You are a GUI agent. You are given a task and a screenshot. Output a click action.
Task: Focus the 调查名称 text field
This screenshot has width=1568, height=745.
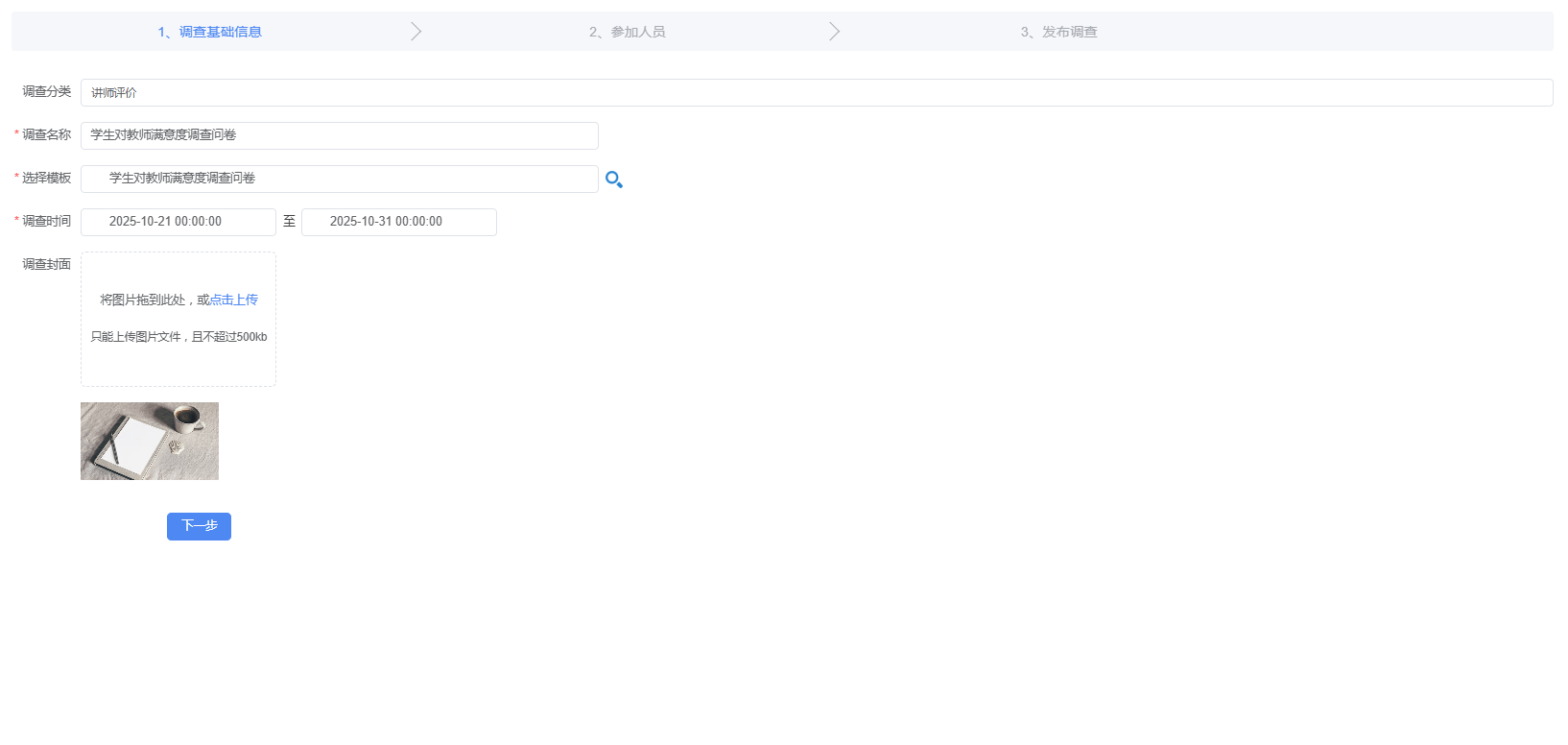coord(339,135)
